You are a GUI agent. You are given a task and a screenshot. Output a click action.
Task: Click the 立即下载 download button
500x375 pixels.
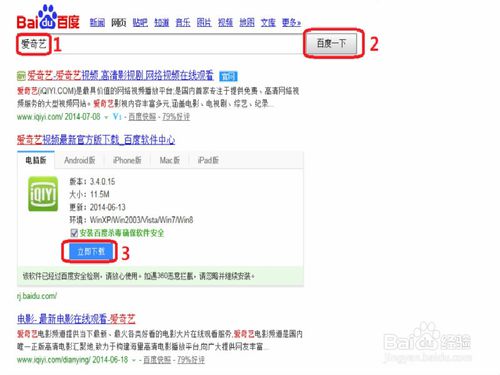[x=91, y=251]
